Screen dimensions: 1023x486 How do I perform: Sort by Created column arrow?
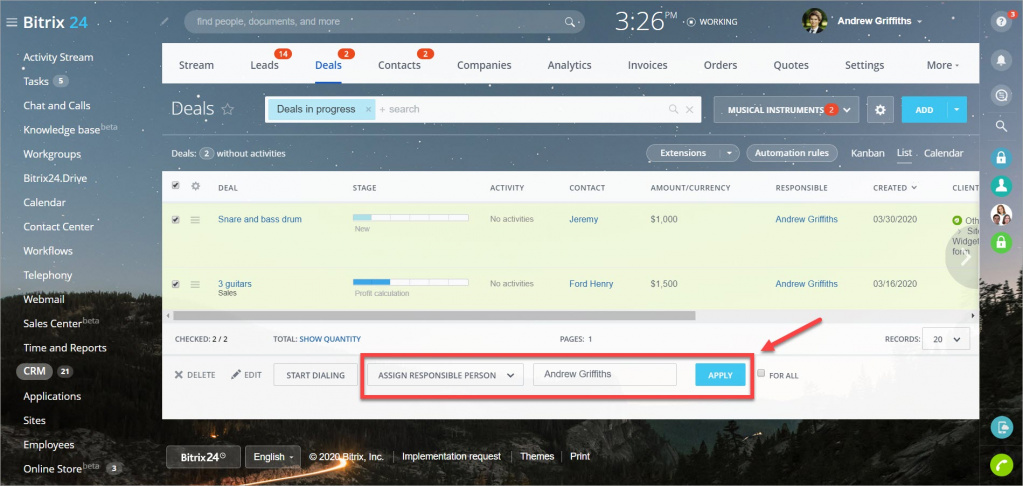(913, 188)
